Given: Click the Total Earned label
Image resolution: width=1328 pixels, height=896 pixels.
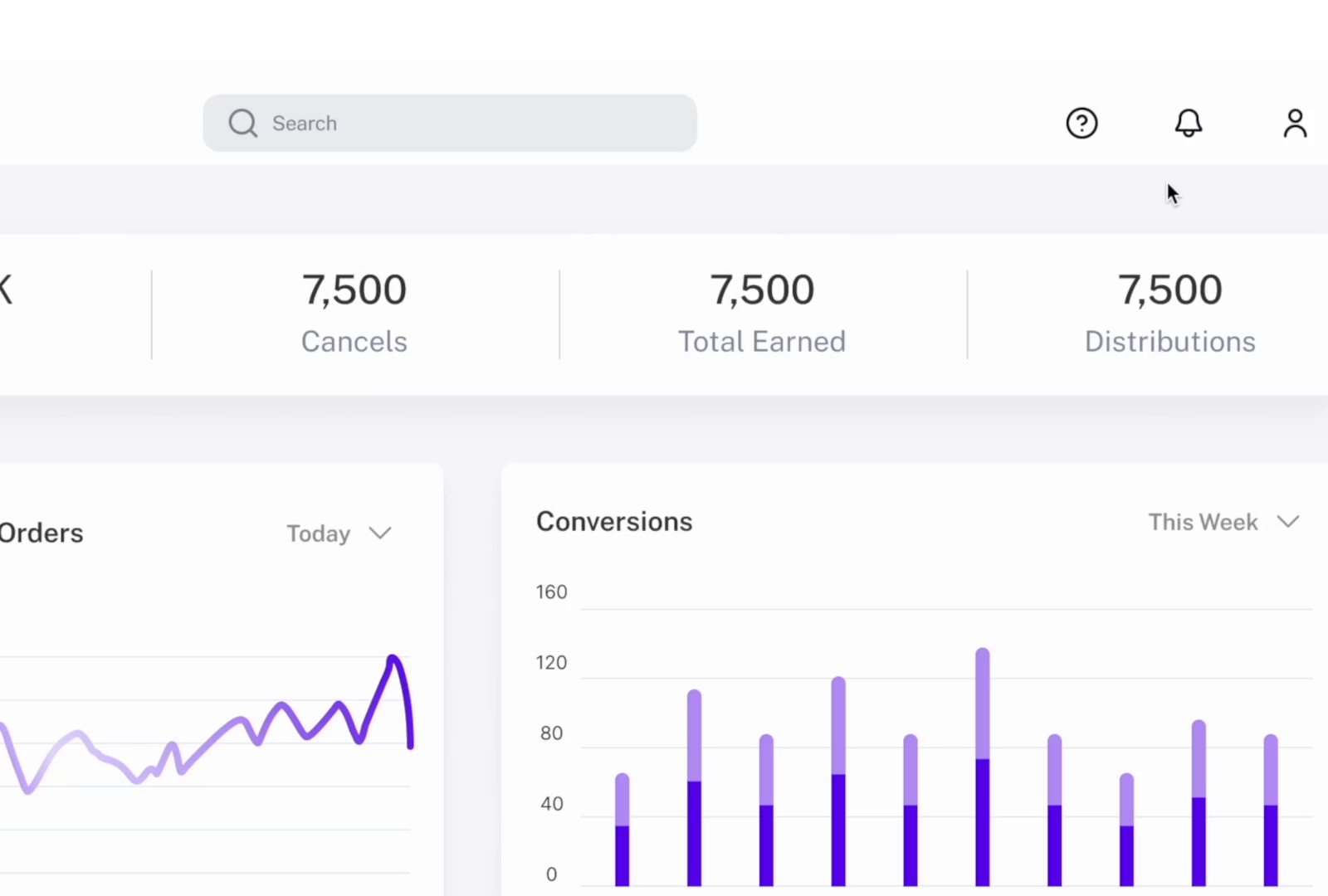Looking at the screenshot, I should tap(762, 342).
